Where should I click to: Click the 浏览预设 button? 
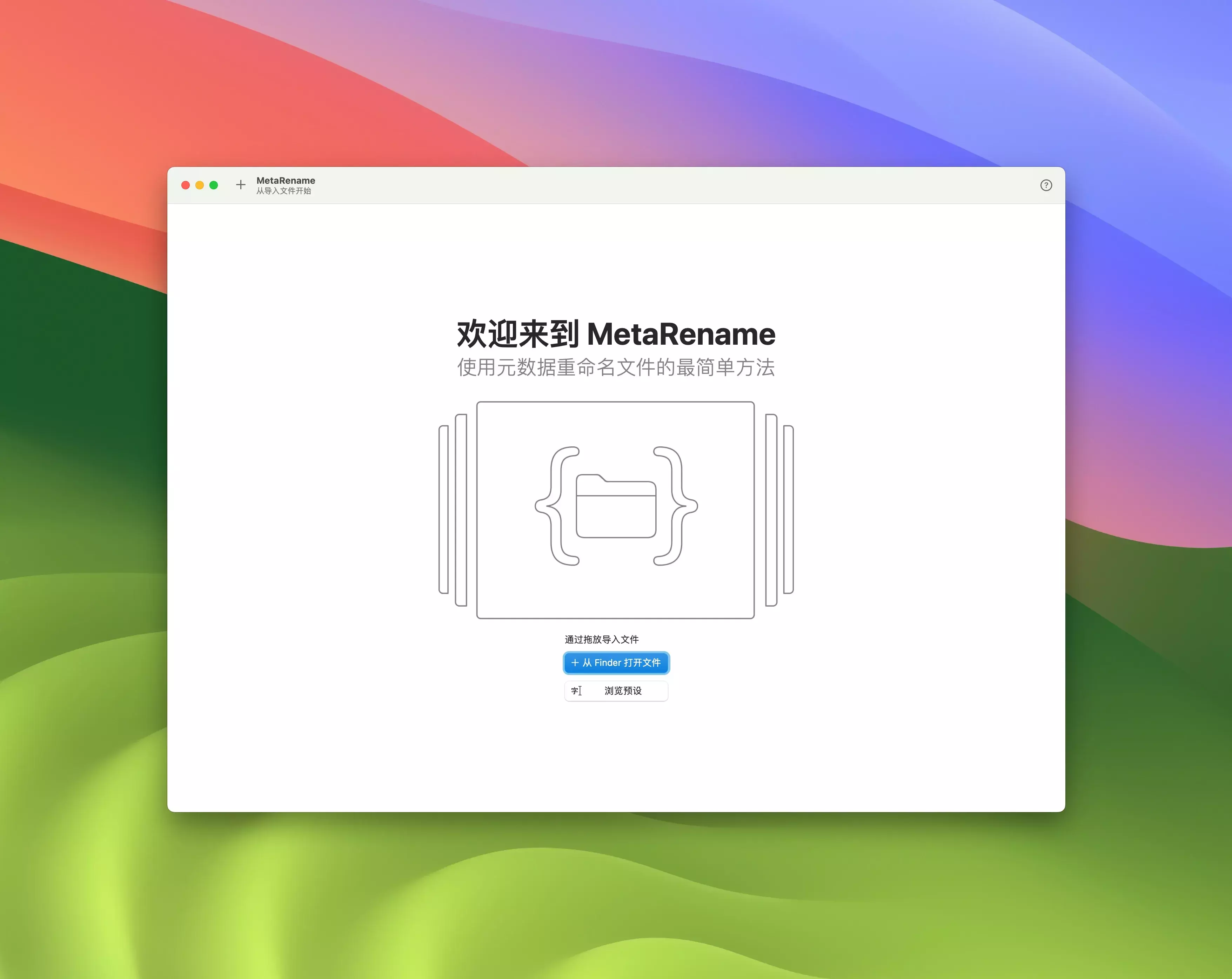[x=616, y=690]
